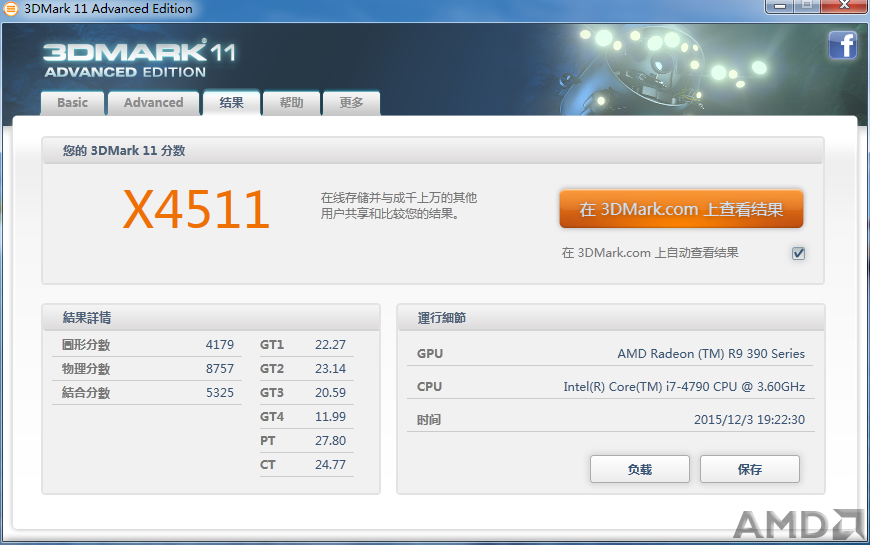
Task: Select the X4511 score text
Action: point(196,210)
